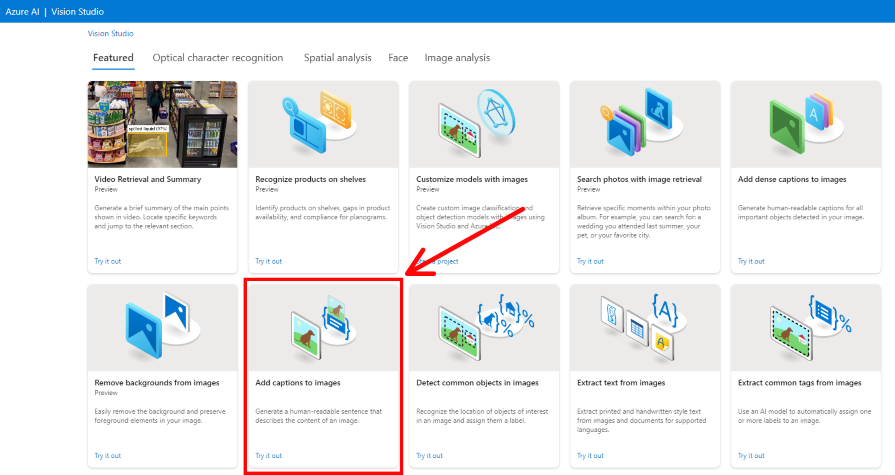
Task: Click the Extract text from images icon
Action: pos(645,327)
